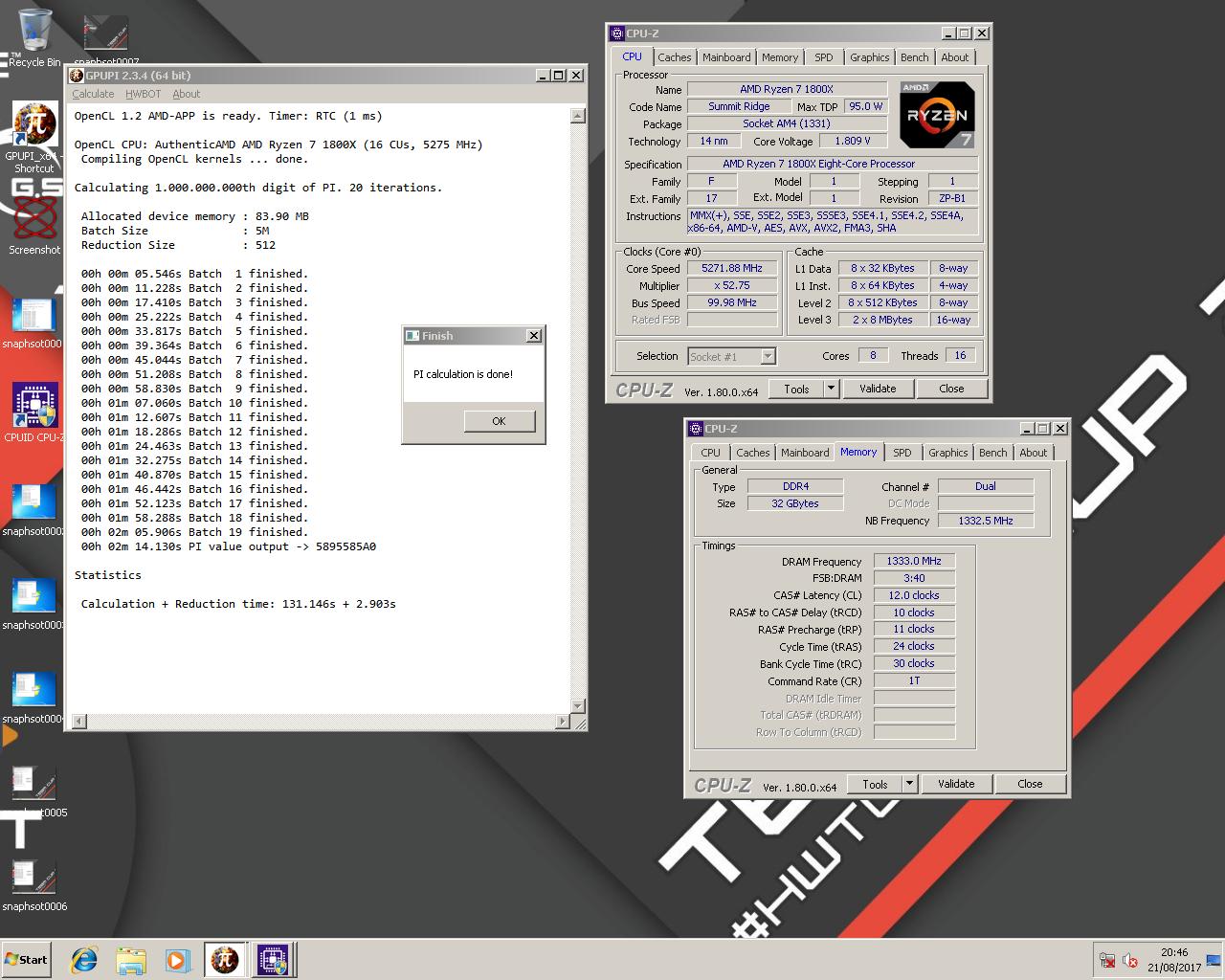Click the CAS# Latency 12.0 clocks field
1225x980 pixels.
click(x=914, y=595)
